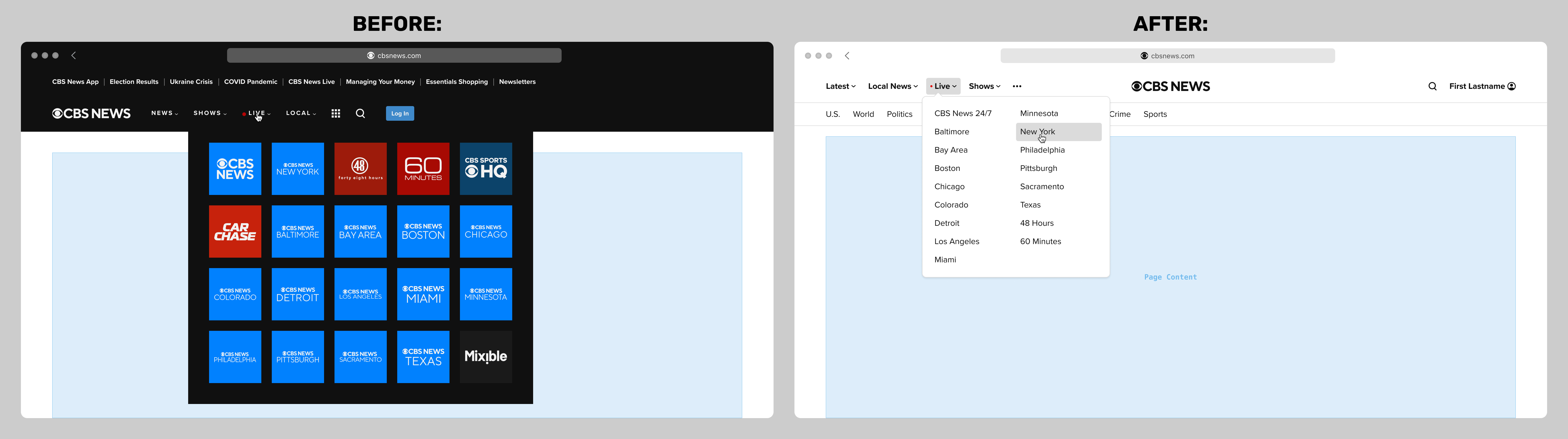Expand the Shows dropdown in light header
This screenshot has height=439, width=1568.
coord(984,86)
